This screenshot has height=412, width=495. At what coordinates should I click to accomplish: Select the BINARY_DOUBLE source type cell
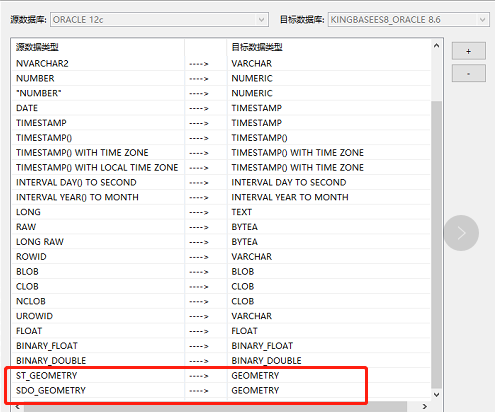click(51, 361)
